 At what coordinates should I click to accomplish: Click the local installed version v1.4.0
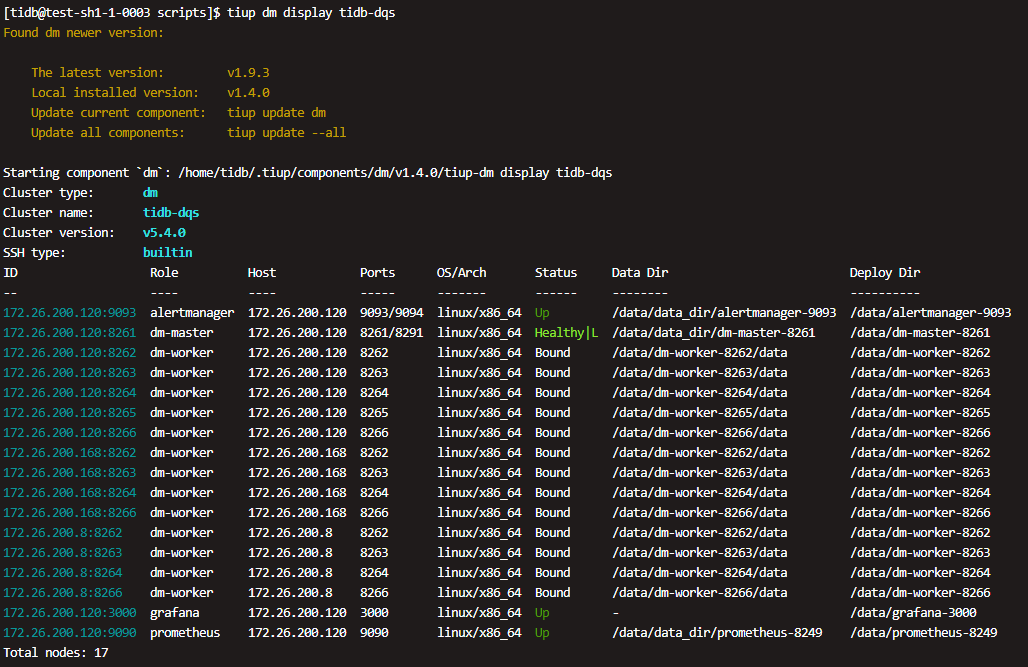[x=248, y=93]
